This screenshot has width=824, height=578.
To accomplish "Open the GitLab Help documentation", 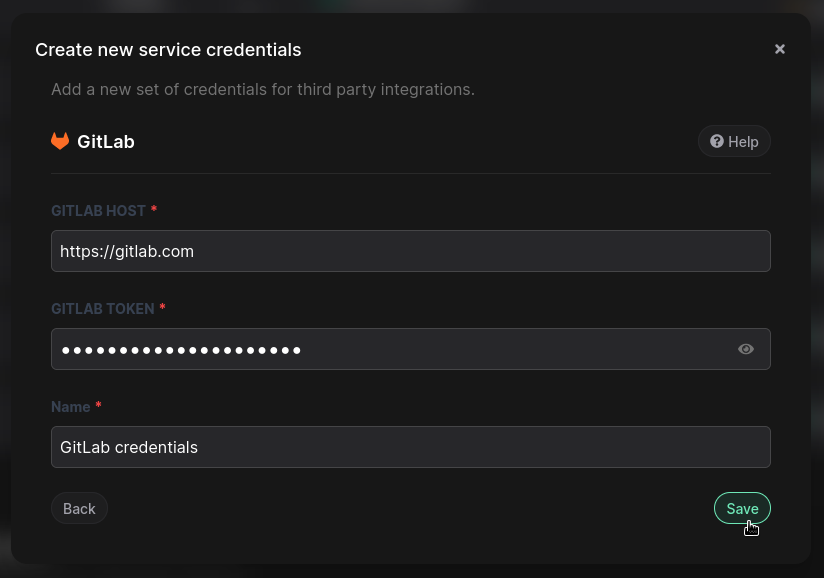I will pyautogui.click(x=734, y=141).
